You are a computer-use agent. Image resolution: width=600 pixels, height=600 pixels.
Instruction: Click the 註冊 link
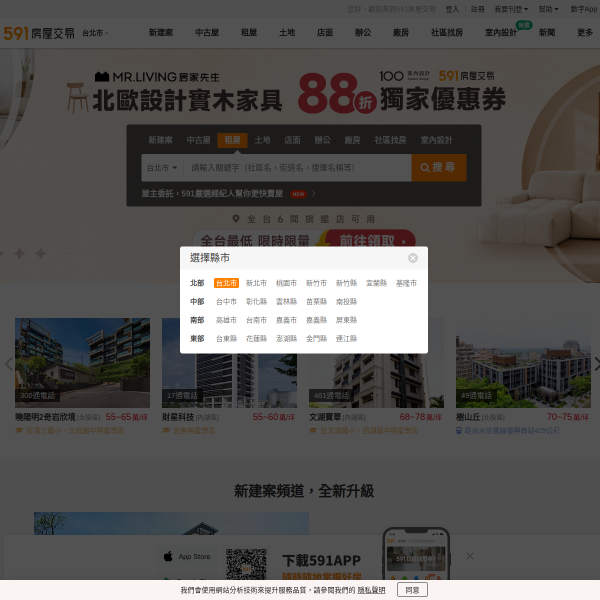click(x=478, y=9)
